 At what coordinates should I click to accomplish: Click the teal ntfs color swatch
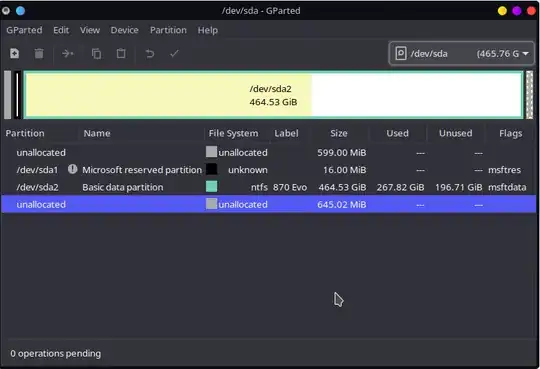pos(211,186)
